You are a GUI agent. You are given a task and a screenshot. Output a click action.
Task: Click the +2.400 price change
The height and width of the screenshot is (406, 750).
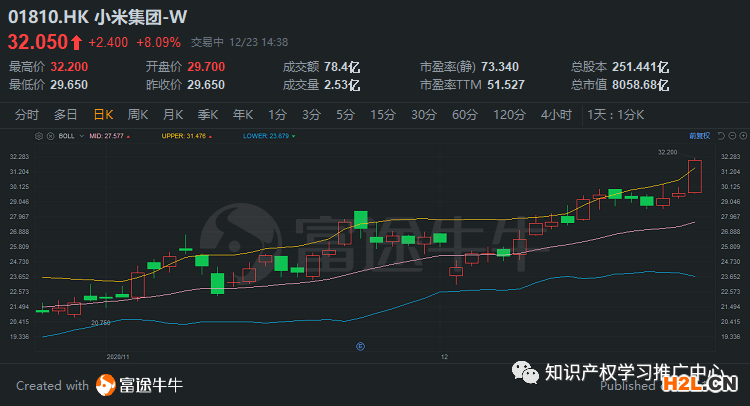pyautogui.click(x=108, y=43)
